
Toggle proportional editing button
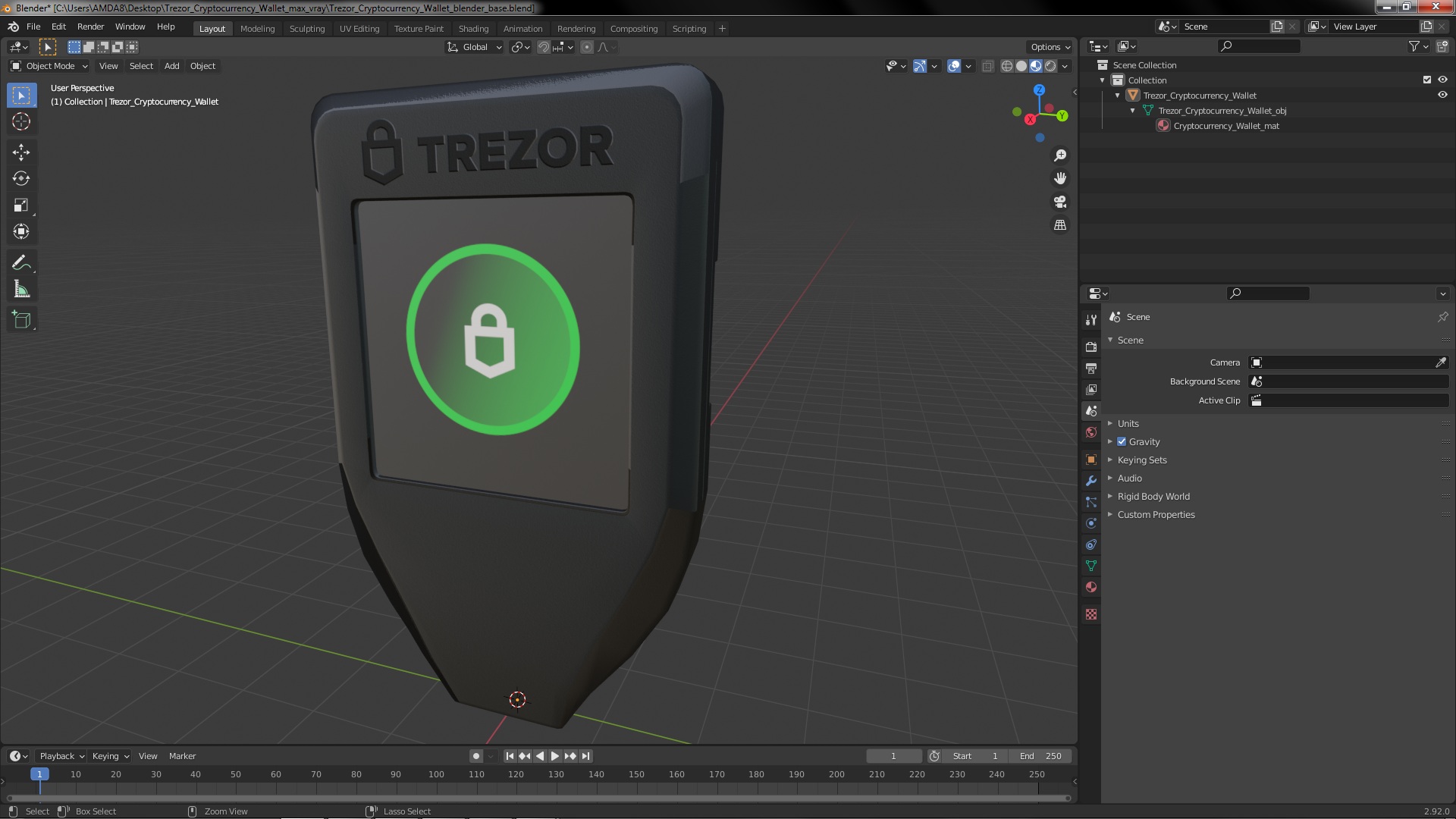[586, 47]
